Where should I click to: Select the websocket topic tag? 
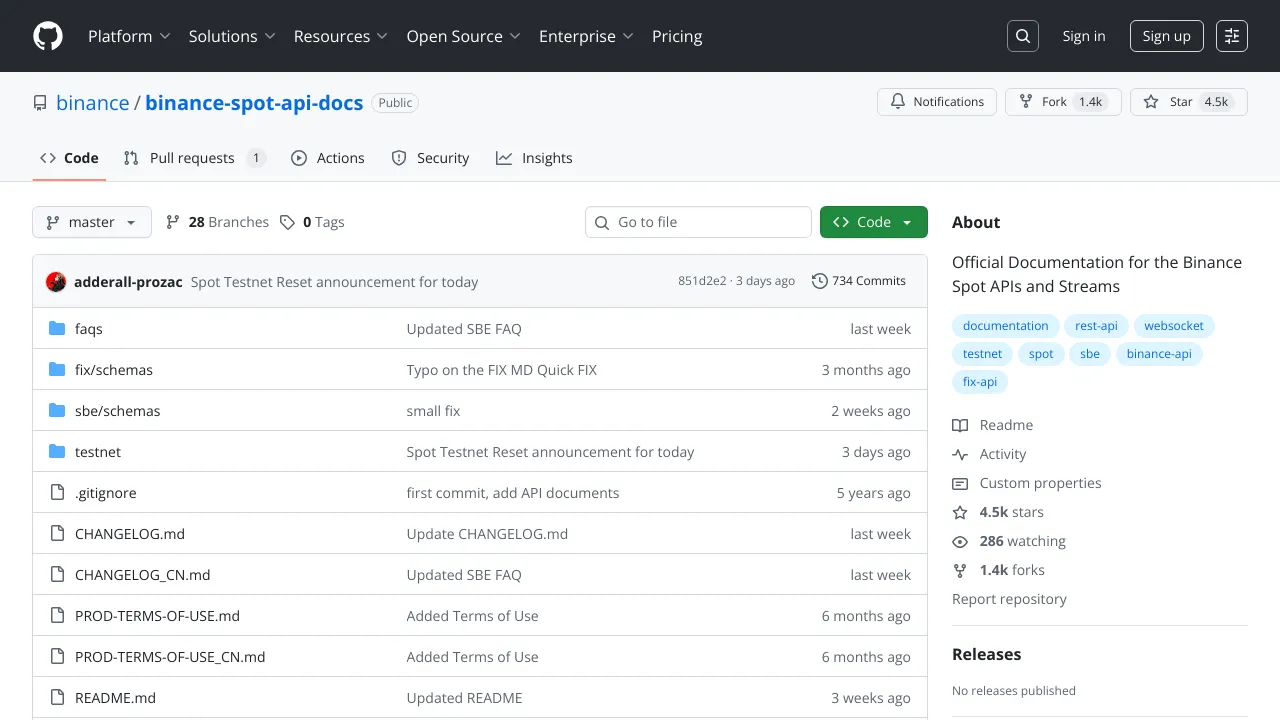coord(1174,326)
